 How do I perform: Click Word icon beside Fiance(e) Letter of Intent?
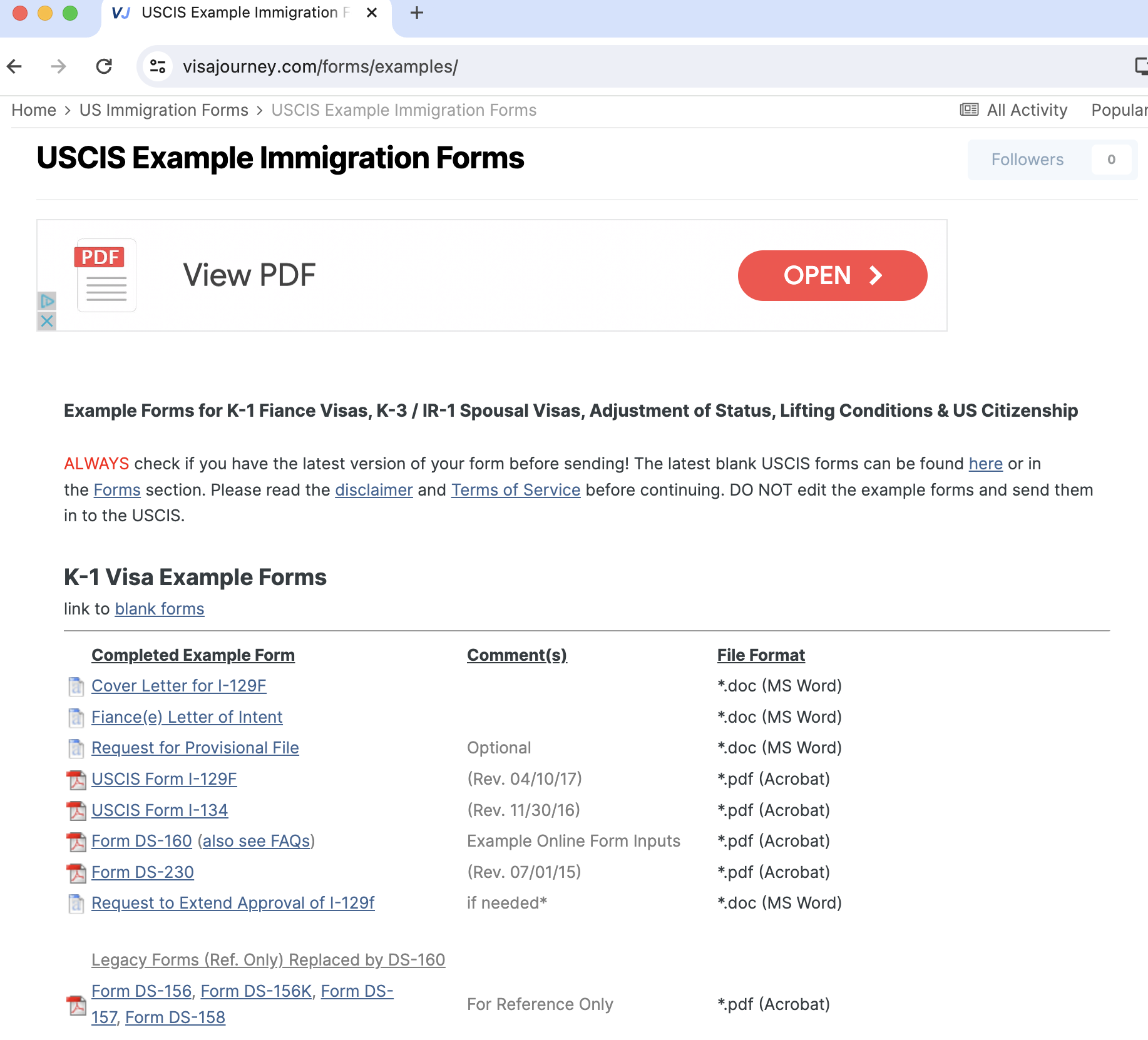coord(76,718)
